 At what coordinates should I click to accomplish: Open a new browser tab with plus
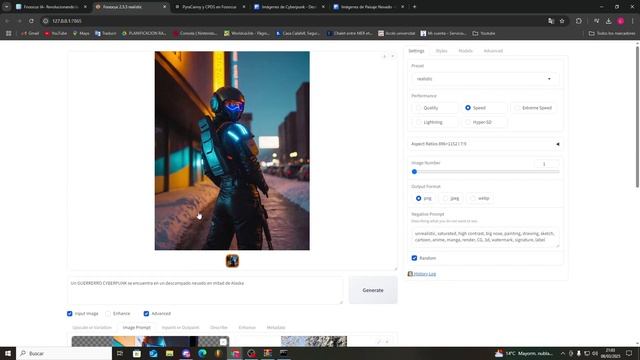click(414, 7)
